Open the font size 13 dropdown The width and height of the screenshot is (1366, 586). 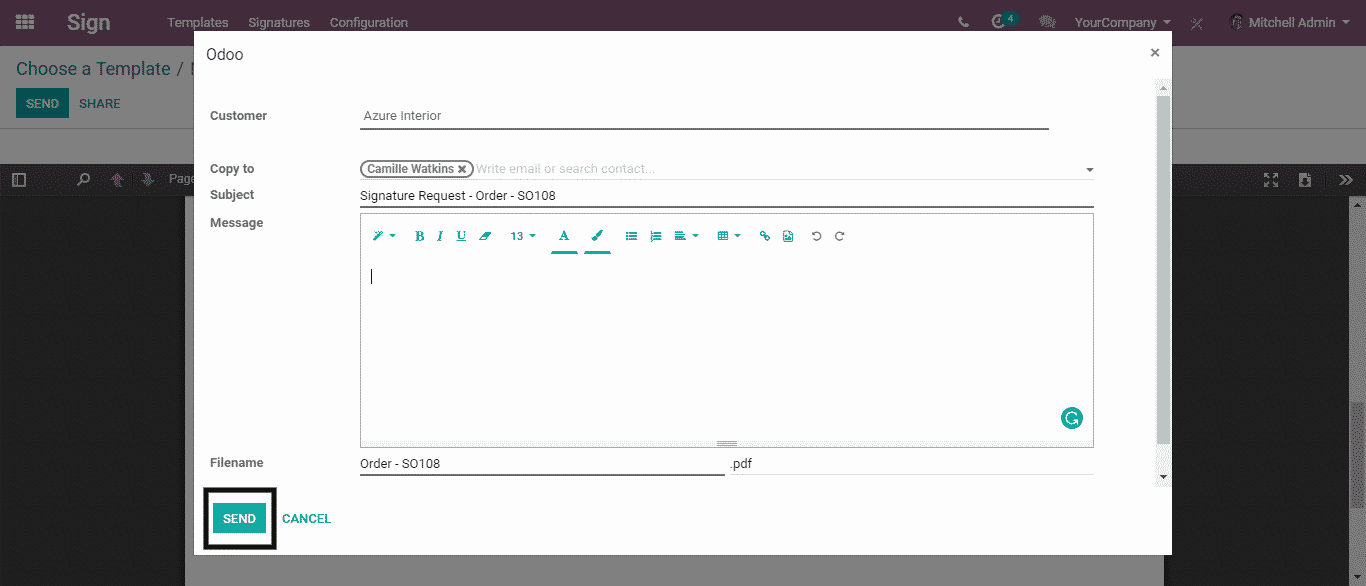523,237
